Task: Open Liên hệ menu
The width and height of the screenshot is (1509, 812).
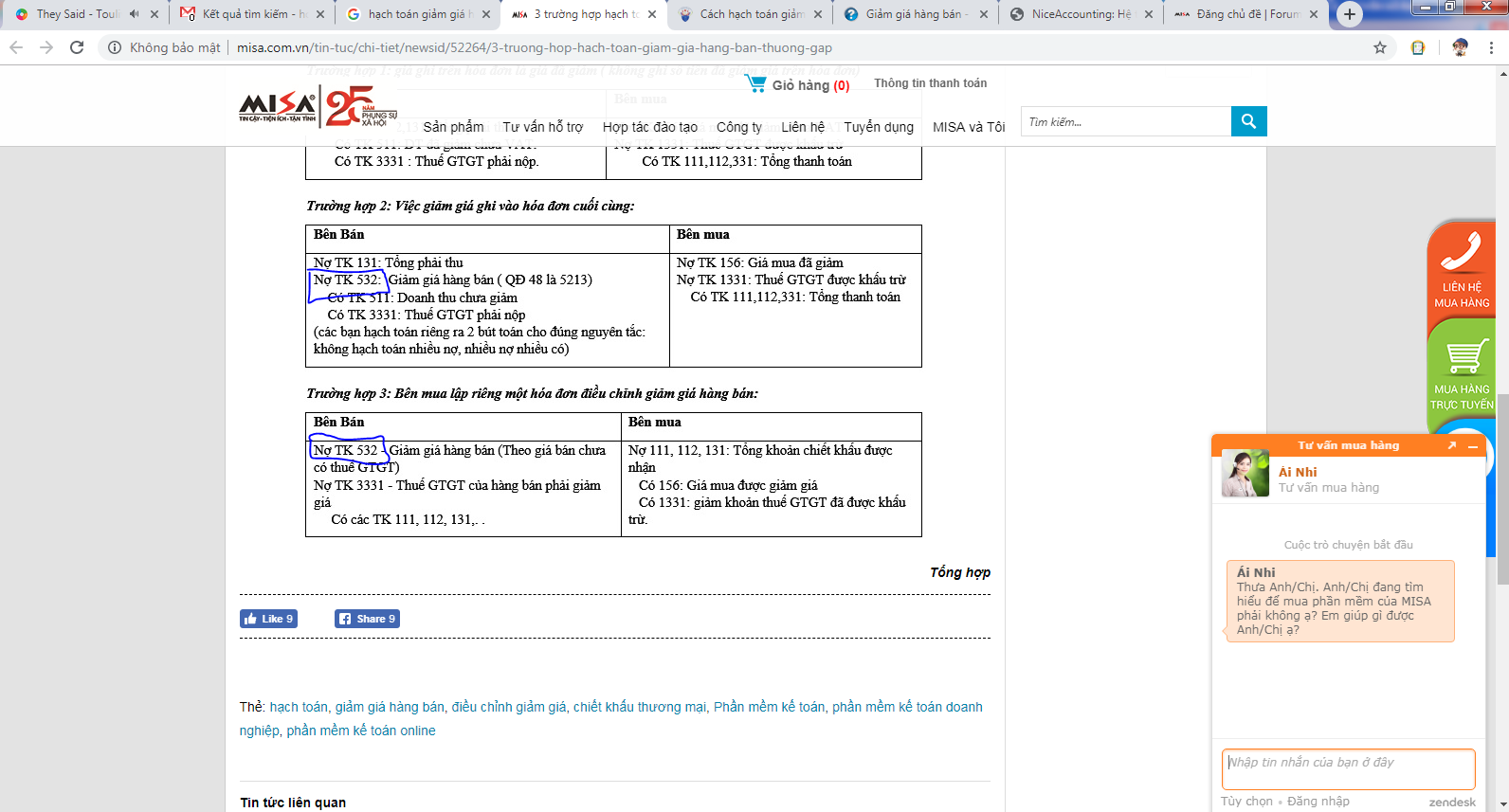Action: (x=803, y=127)
